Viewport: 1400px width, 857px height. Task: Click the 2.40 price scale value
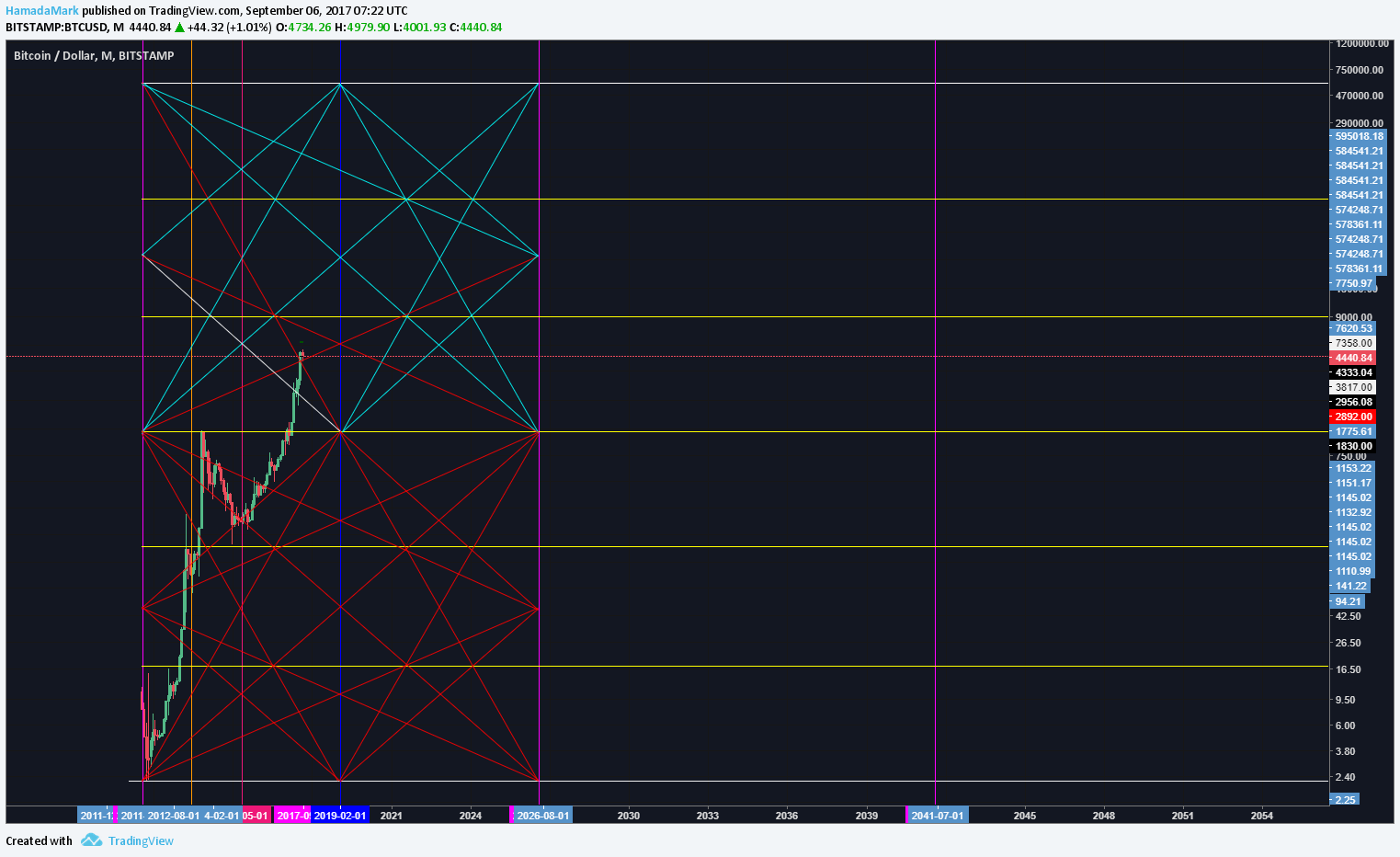(1346, 777)
